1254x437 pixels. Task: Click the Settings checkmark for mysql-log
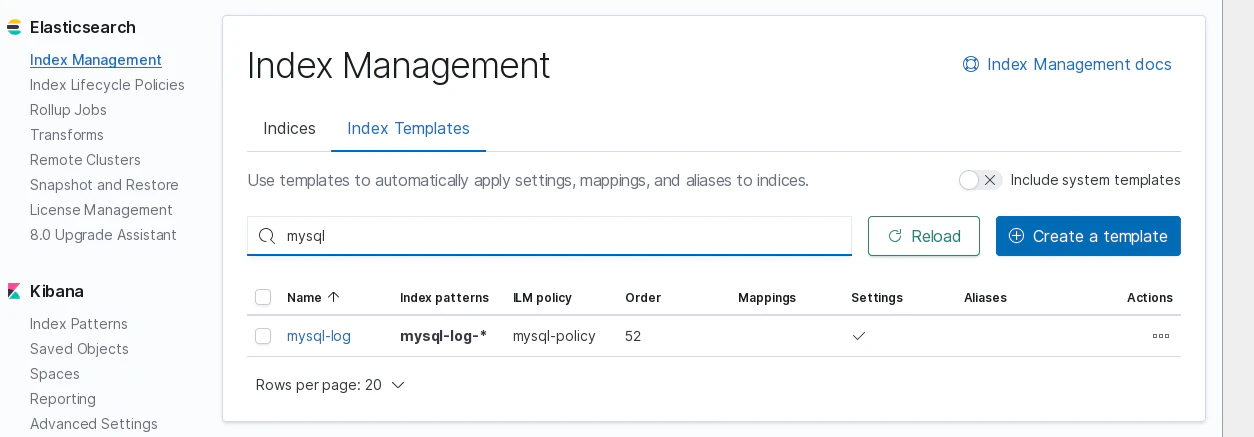pos(859,336)
